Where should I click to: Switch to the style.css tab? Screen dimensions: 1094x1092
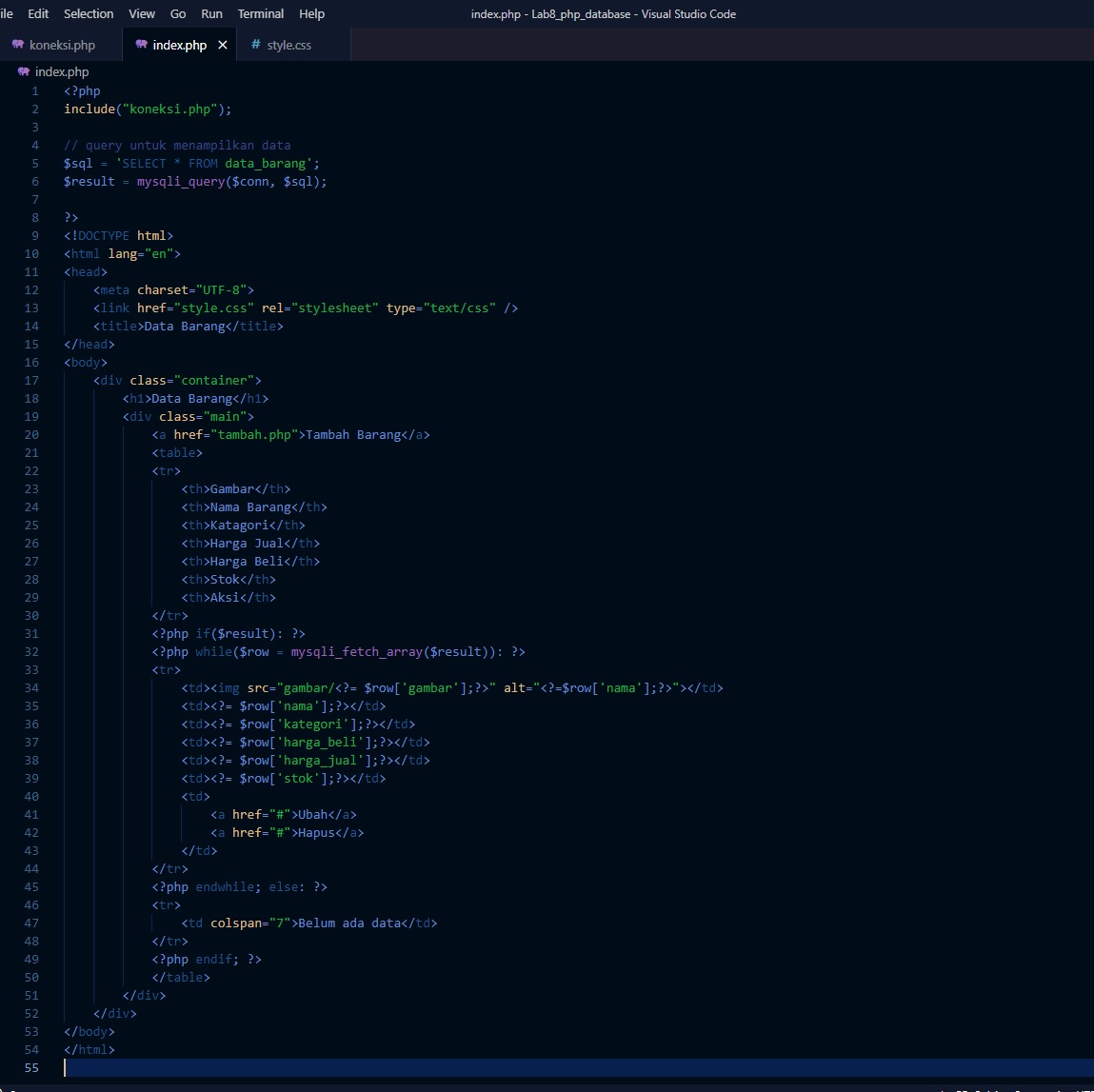pos(288,44)
